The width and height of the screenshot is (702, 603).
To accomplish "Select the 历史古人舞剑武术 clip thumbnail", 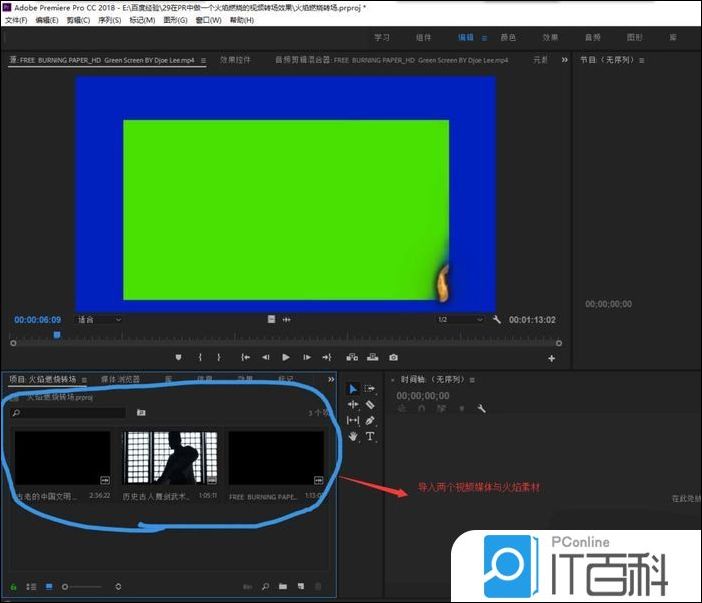I will [169, 458].
